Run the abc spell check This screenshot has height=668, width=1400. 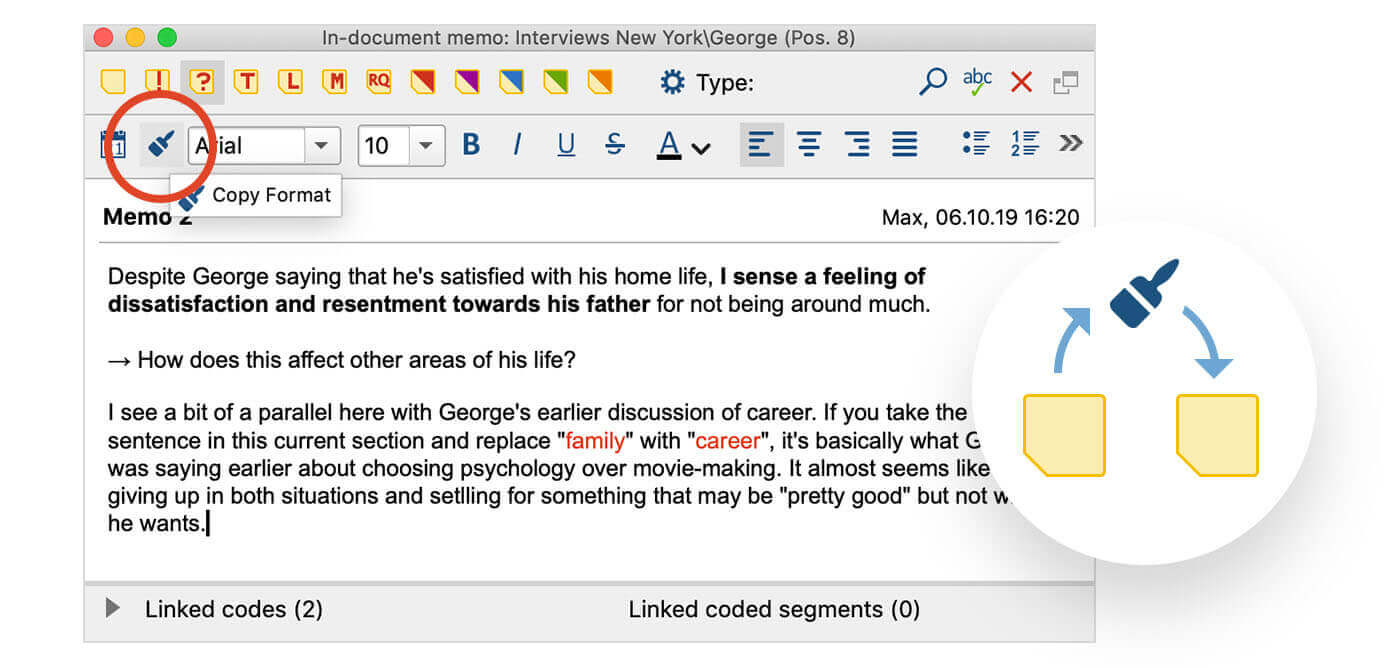pyautogui.click(x=977, y=82)
